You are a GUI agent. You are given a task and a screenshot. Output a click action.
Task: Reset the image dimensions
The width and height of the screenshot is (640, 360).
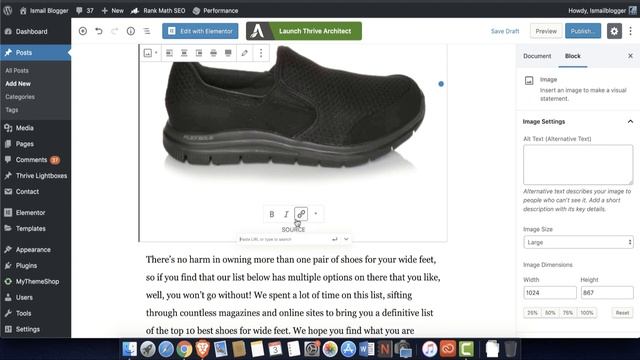point(622,313)
